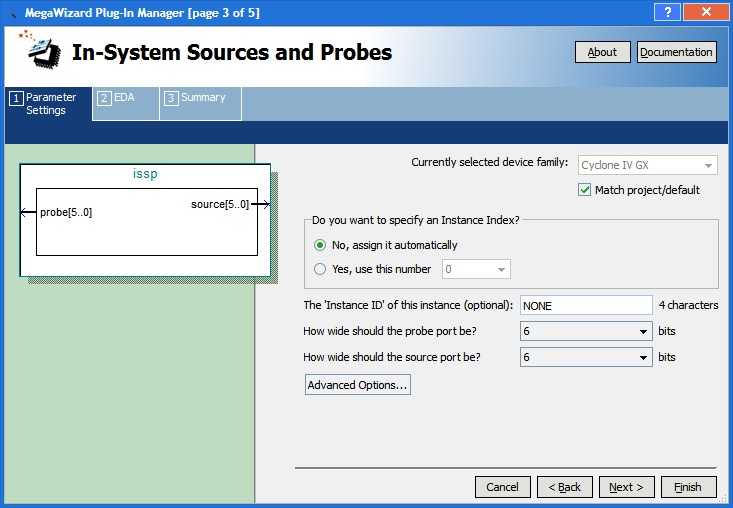Expand the probe port width dropdown
The image size is (733, 508).
click(x=586, y=331)
